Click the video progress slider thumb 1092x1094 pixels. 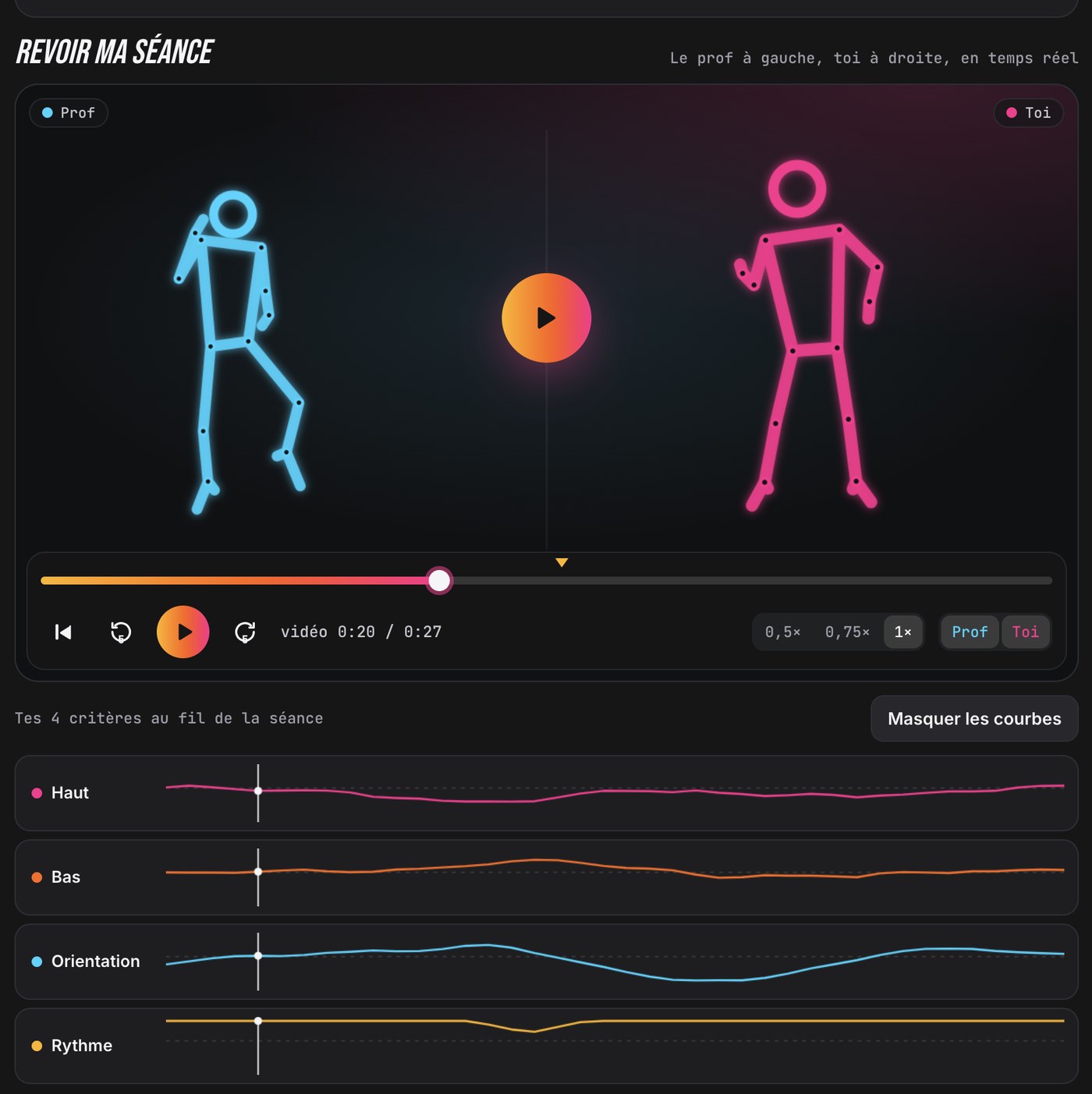pos(440,580)
